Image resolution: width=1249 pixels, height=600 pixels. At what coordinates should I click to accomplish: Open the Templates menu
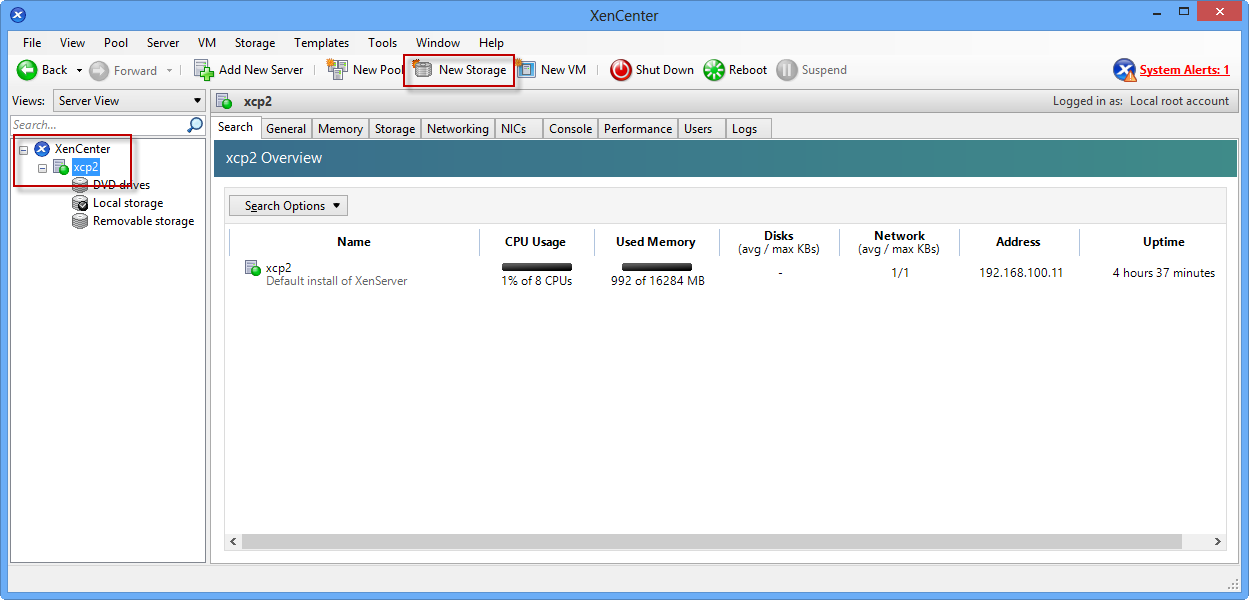point(321,43)
